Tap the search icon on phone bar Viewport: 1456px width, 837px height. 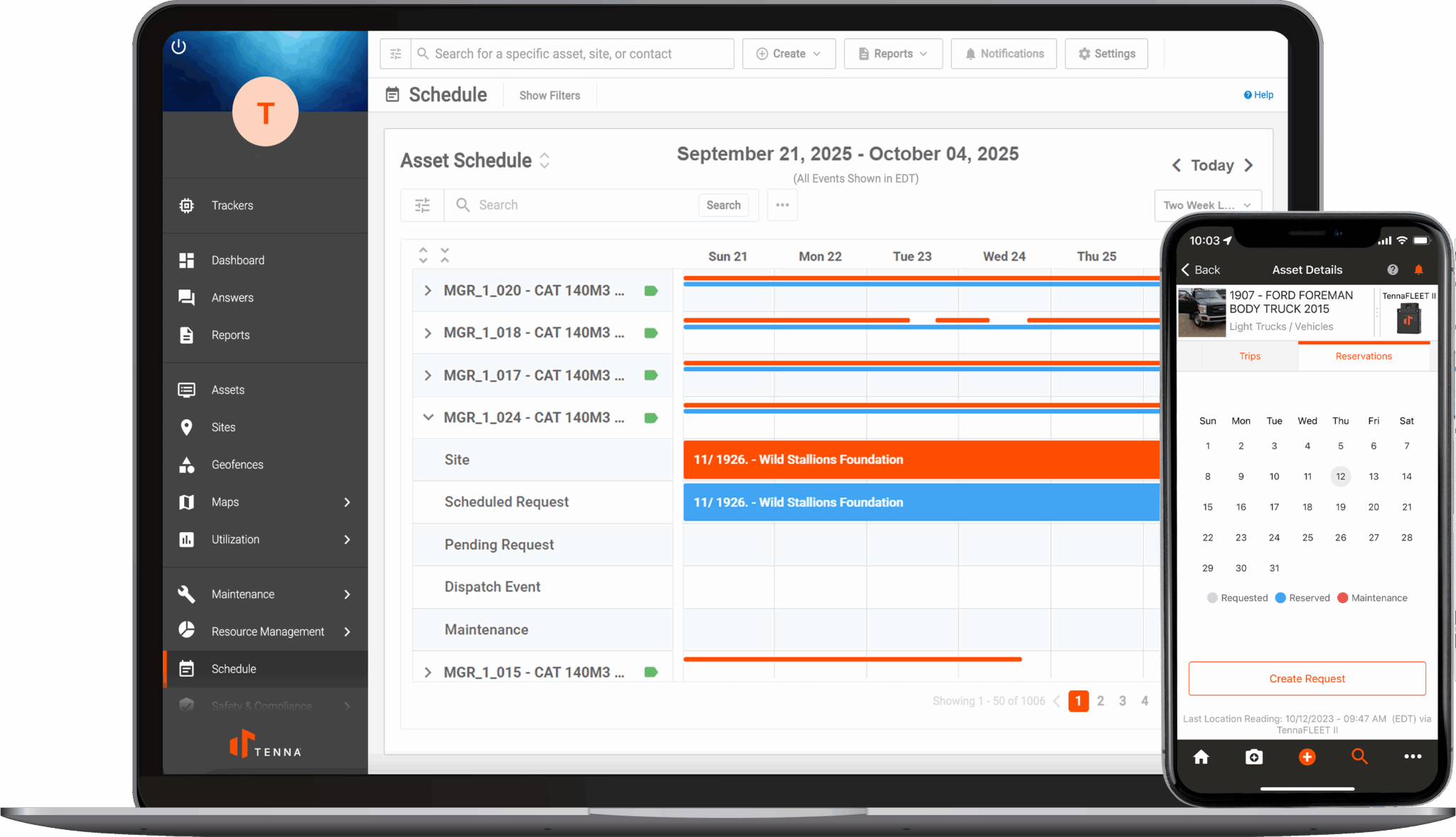(x=1359, y=756)
